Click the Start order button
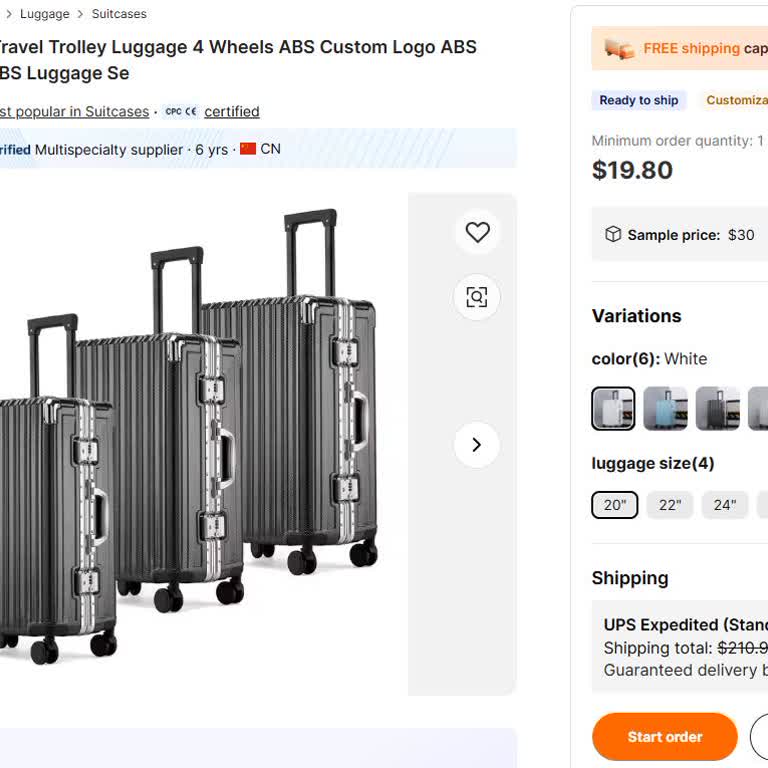The width and height of the screenshot is (768, 768). [x=664, y=737]
